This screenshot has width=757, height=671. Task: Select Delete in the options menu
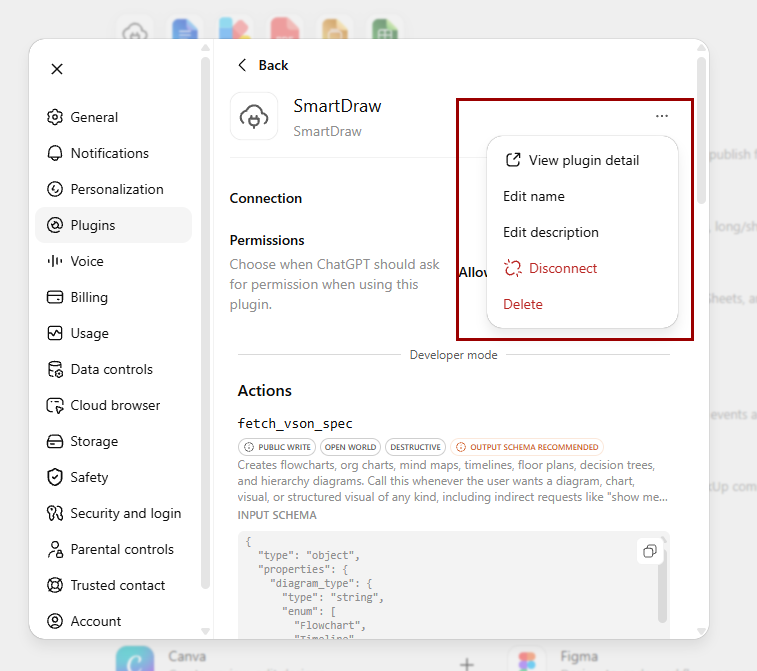pos(582,304)
